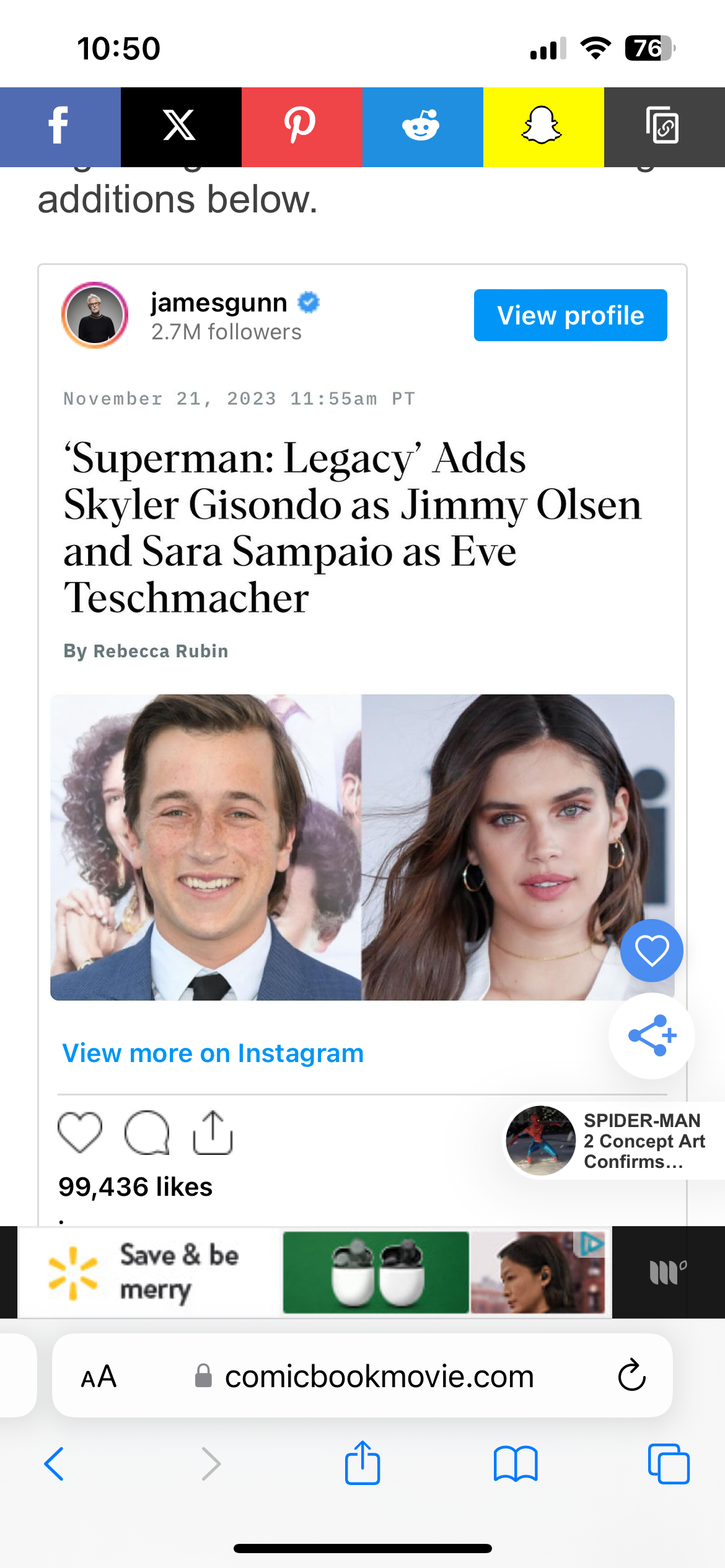Open View more on Instagram link
This screenshot has width=725, height=1568.
click(213, 1053)
